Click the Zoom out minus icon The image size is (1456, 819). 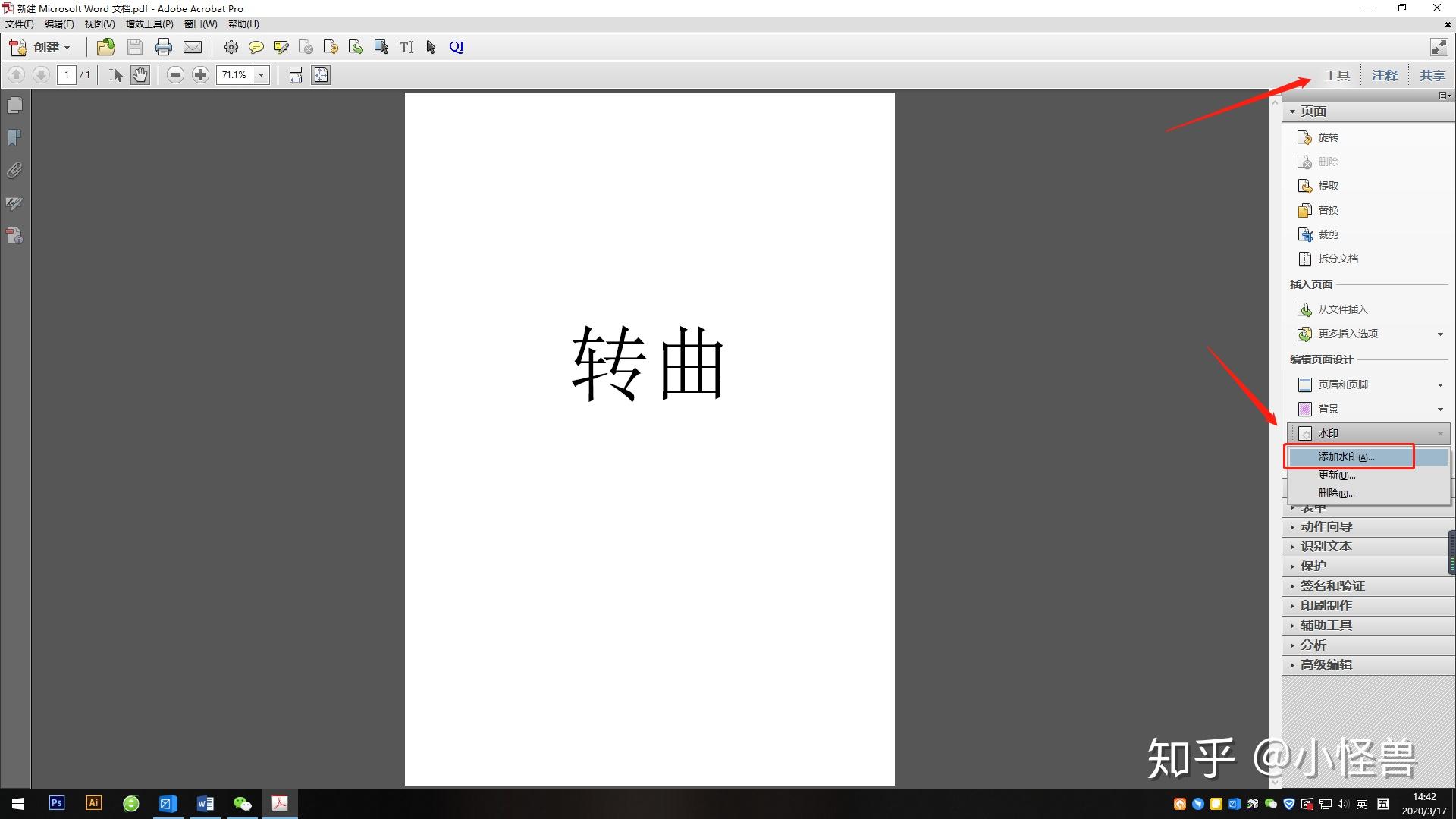175,74
